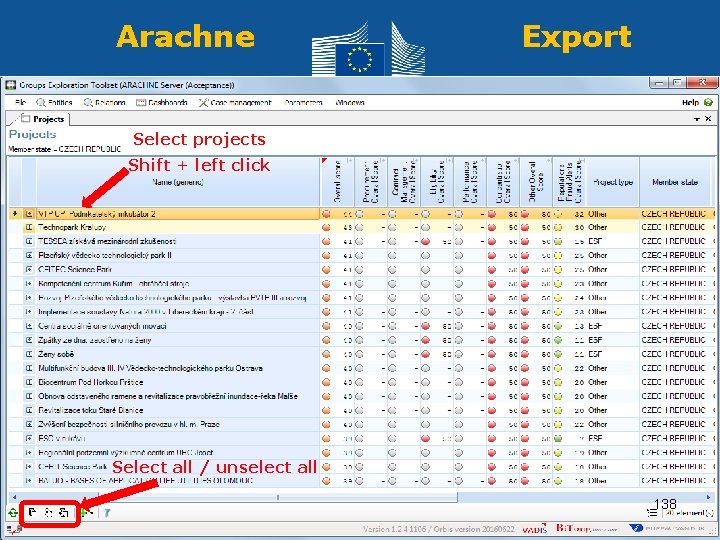Viewport: 720px width, 540px height.
Task: Select the Obnova odstaveného ramene project name
Action: (168, 396)
